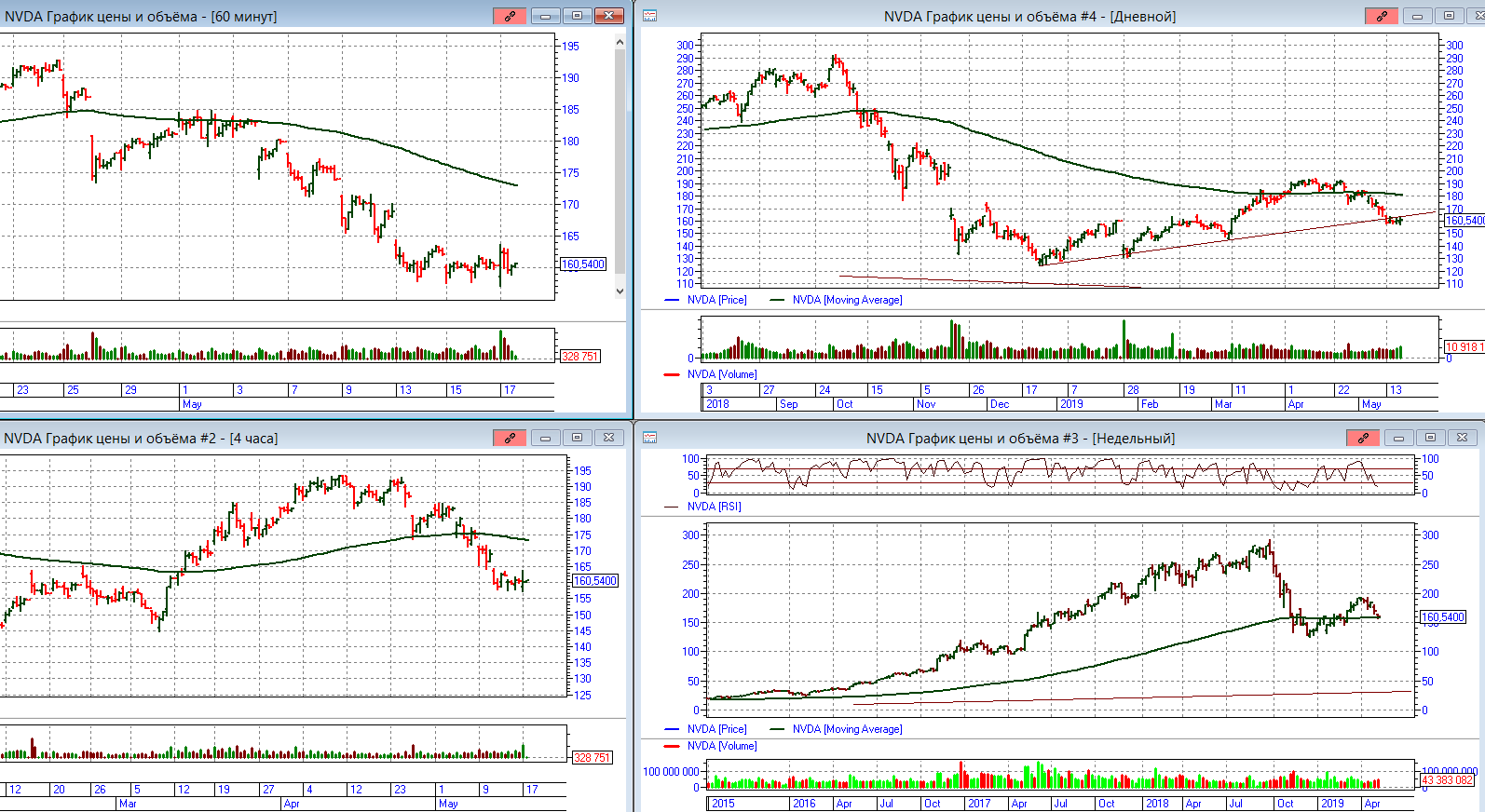The image size is (1485, 812).
Task: Click NVDA [Volume] legend in the weekly chart
Action: click(x=721, y=746)
